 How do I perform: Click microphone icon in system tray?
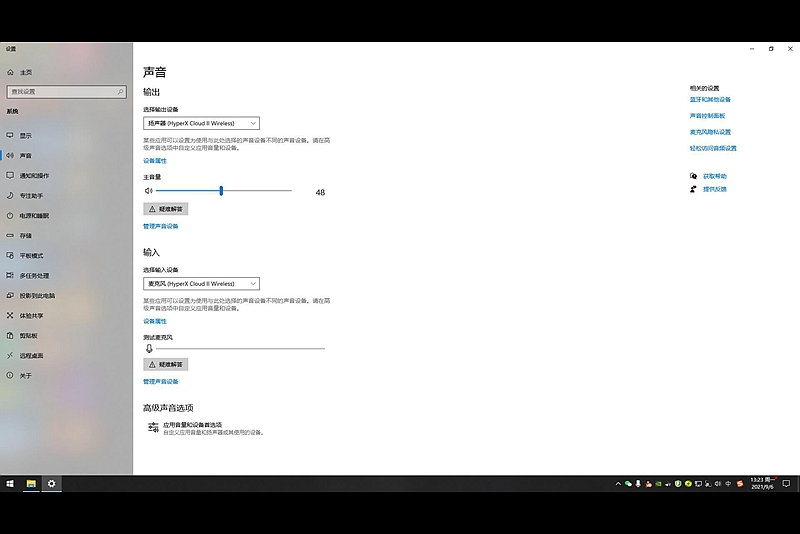click(638, 484)
